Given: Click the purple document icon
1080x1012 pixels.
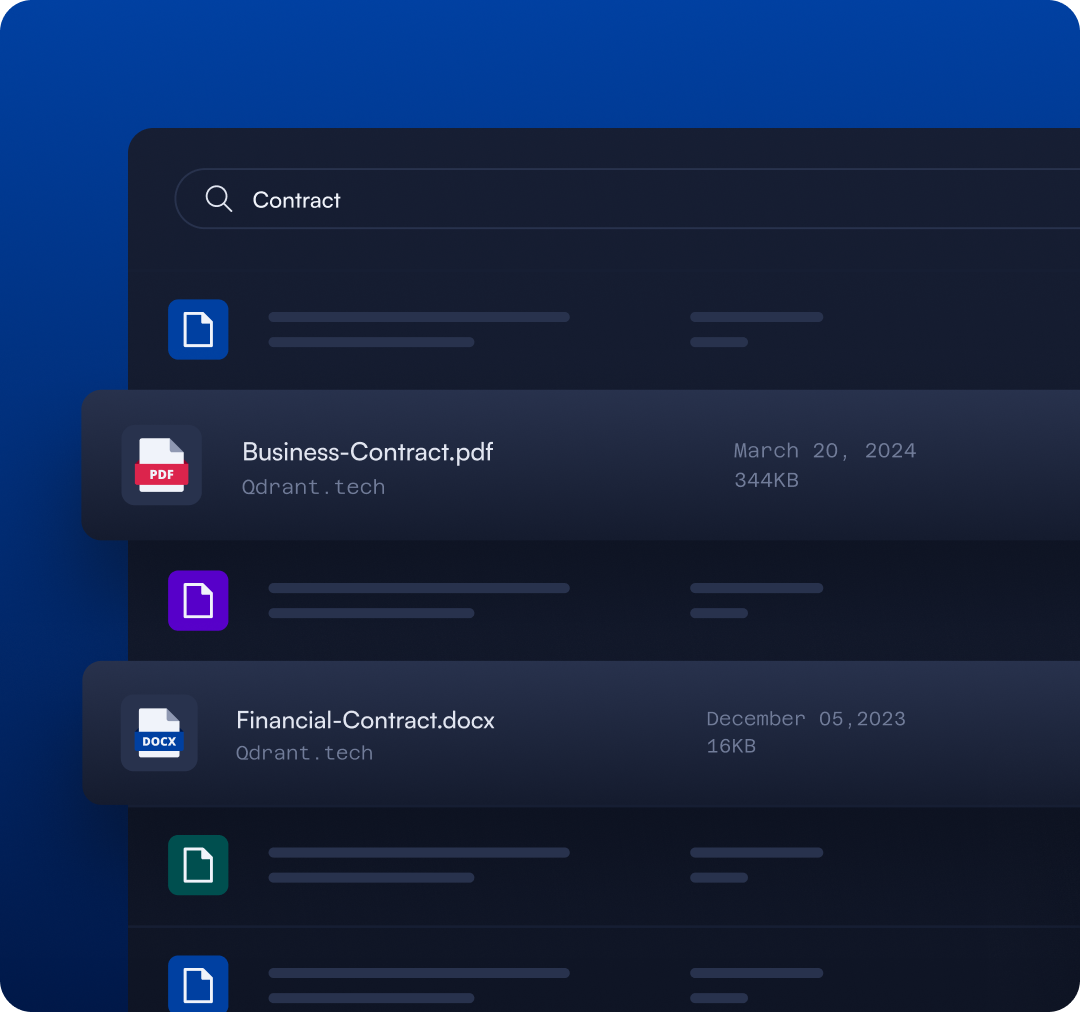Looking at the screenshot, I should (198, 601).
